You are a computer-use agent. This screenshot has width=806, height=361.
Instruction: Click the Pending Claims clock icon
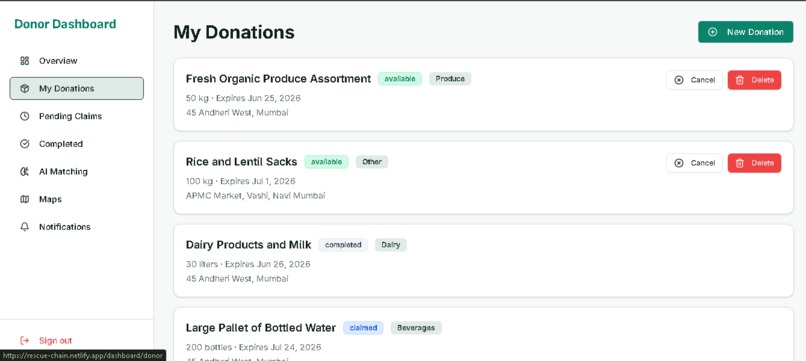pyautogui.click(x=25, y=116)
